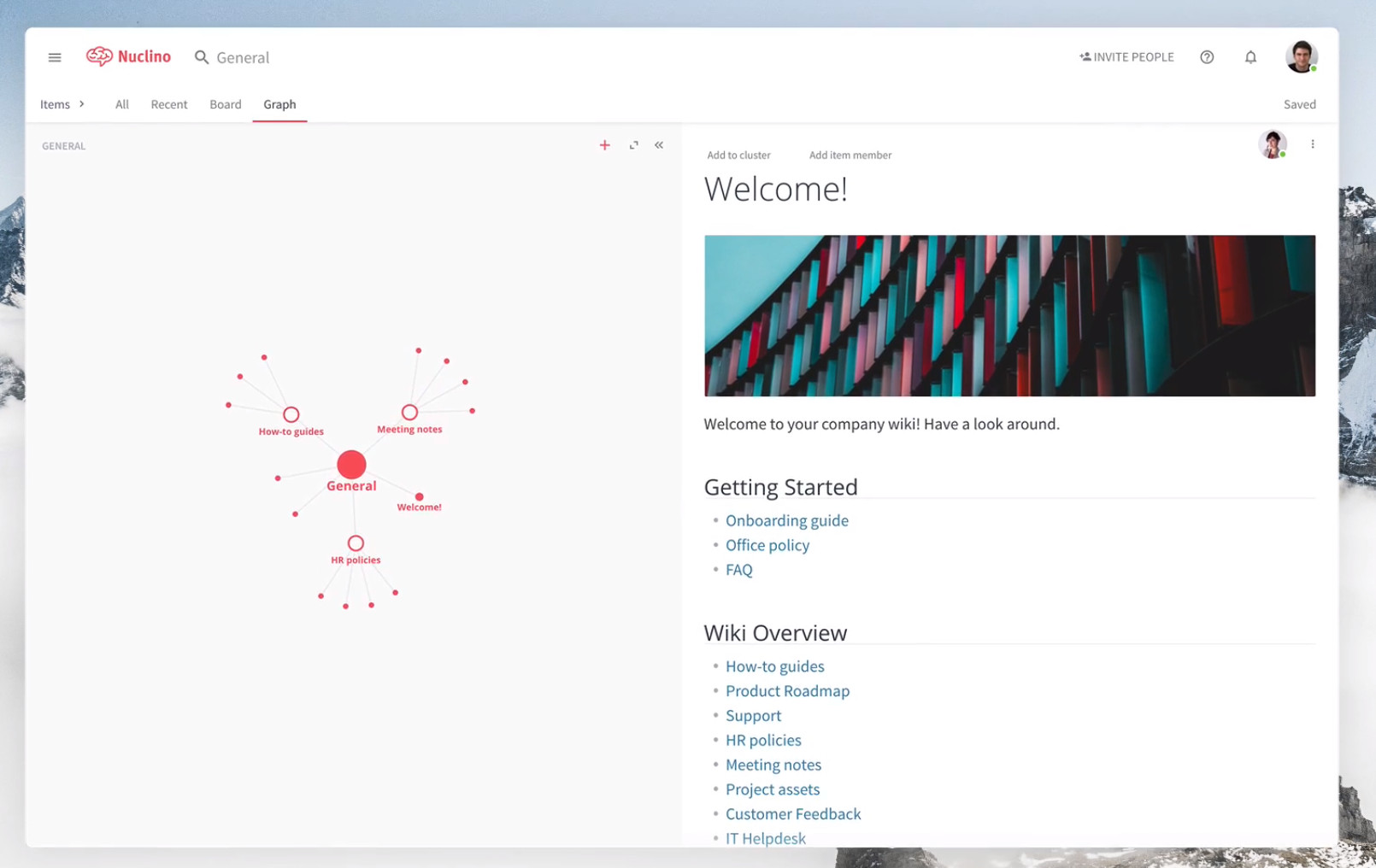The width and height of the screenshot is (1376, 868).
Task: Click Add item member
Action: coord(850,155)
